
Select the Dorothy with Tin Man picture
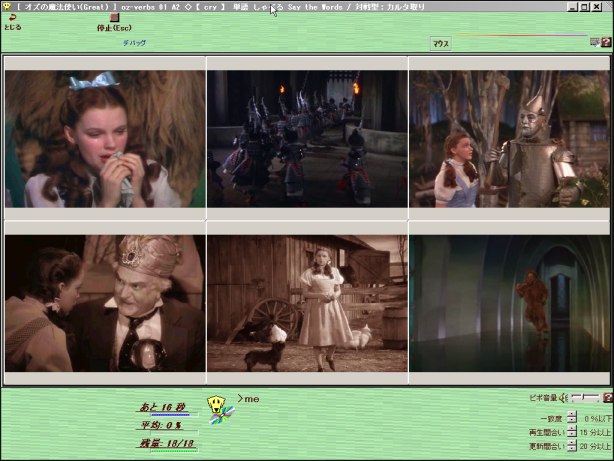pyautogui.click(x=509, y=138)
